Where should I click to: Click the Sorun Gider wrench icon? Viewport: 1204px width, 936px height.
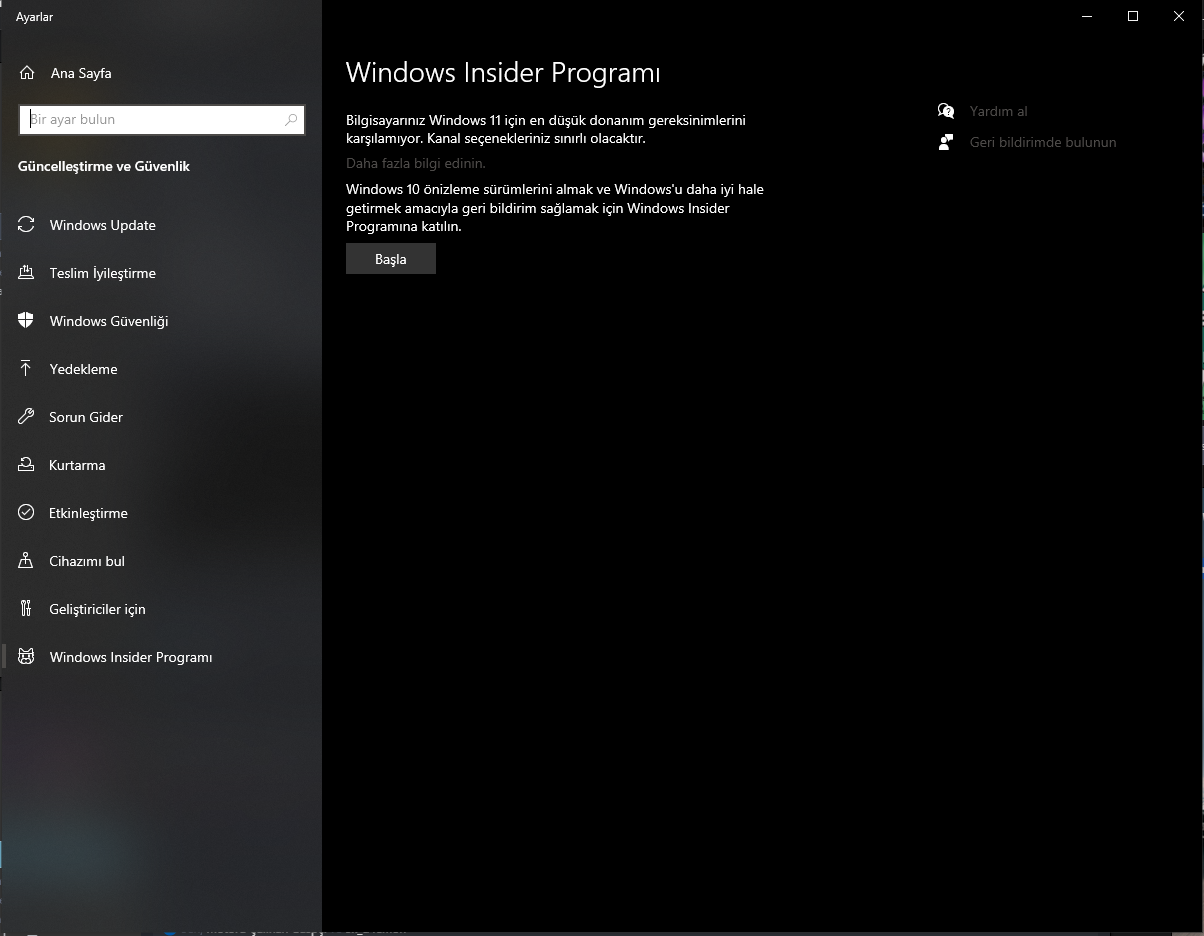tap(27, 417)
